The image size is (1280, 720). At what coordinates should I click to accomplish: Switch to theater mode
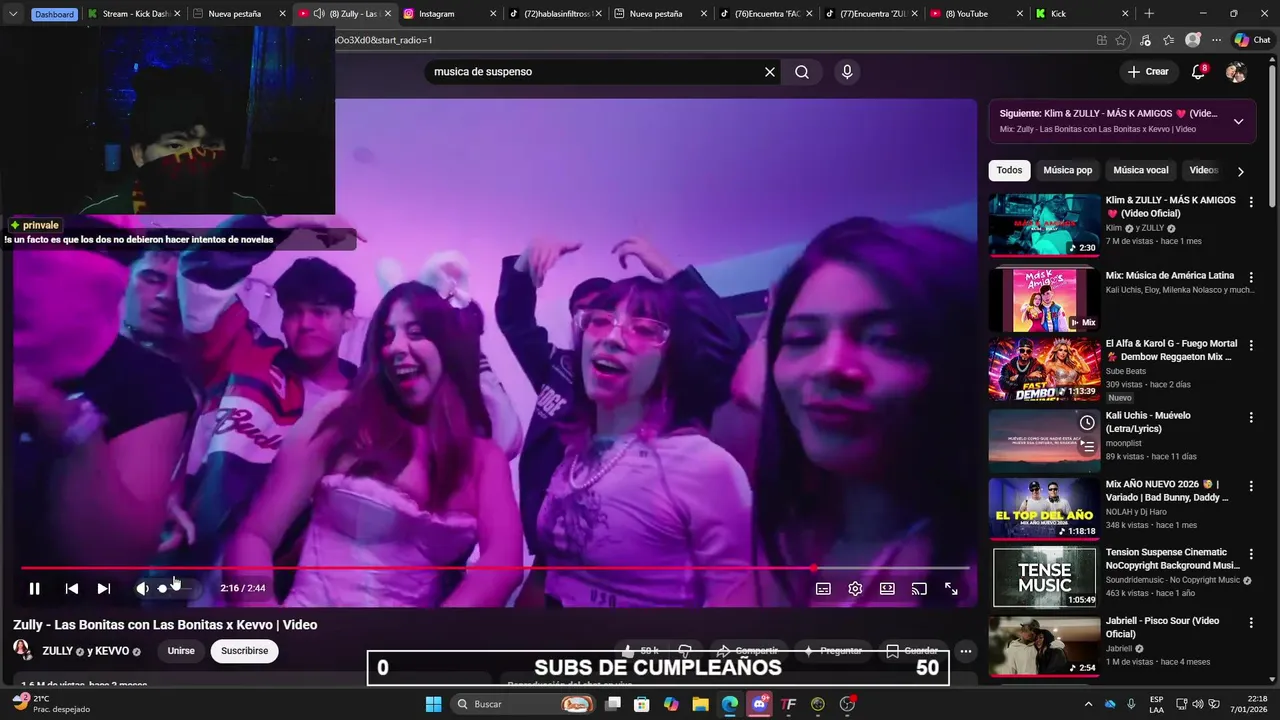[887, 588]
